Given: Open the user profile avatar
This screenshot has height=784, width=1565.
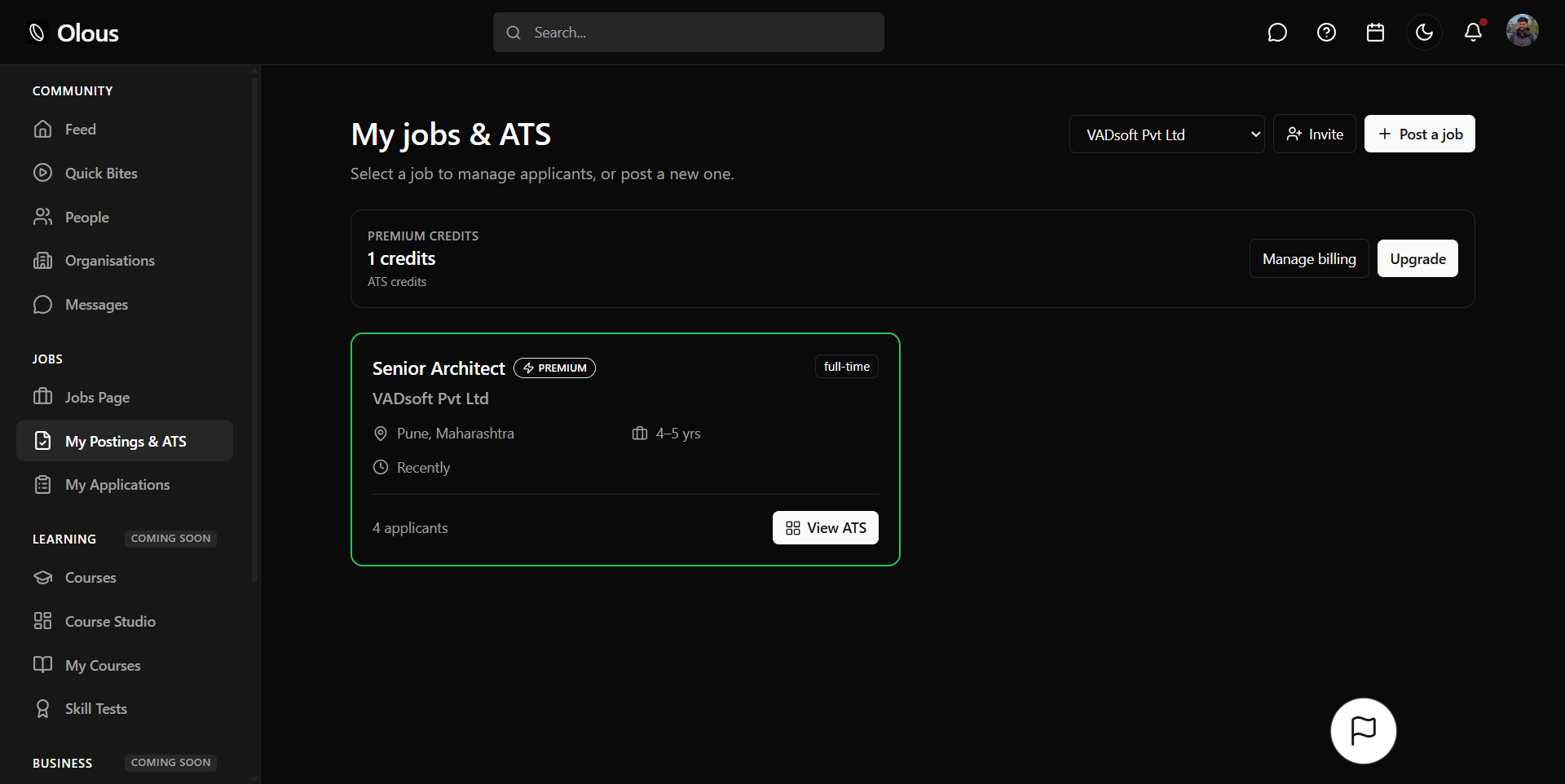Looking at the screenshot, I should point(1522,31).
